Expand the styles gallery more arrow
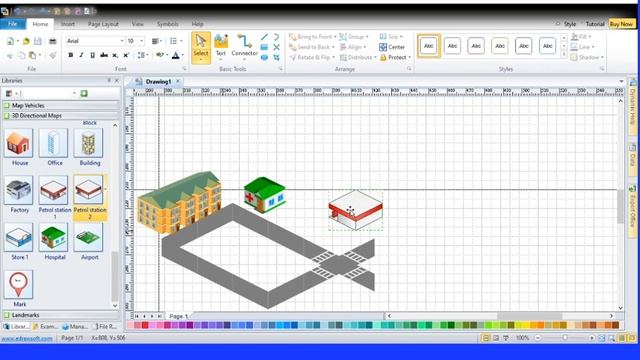The height and width of the screenshot is (360, 640). (x=564, y=54)
